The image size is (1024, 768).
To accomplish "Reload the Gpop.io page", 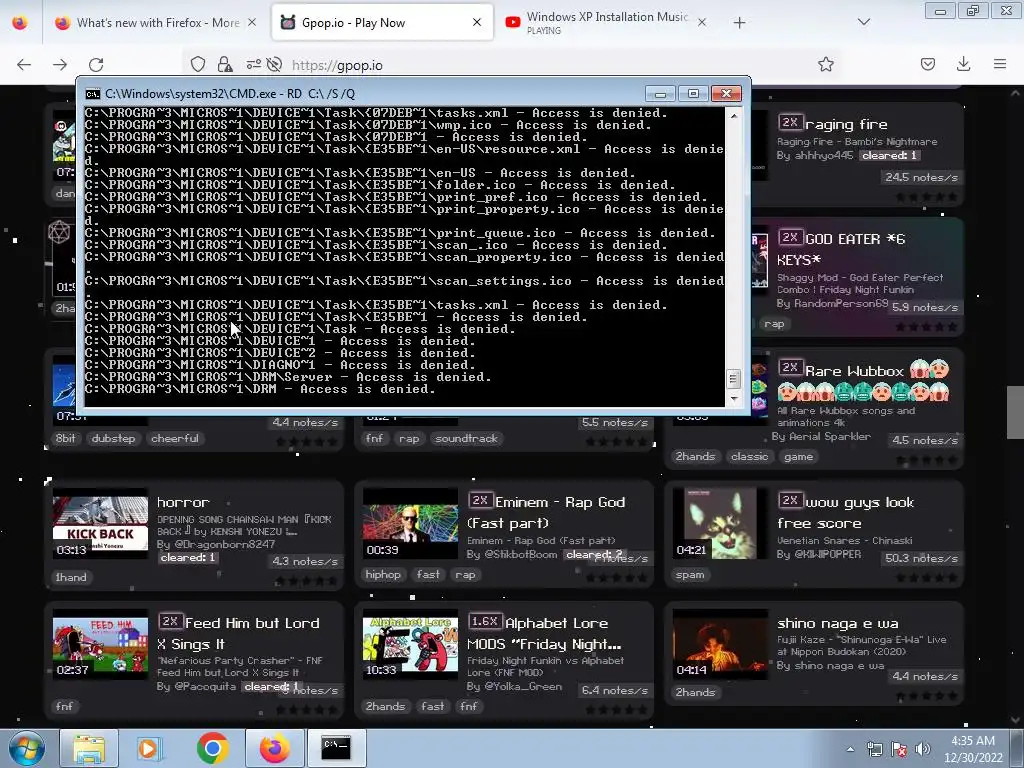I will [96, 65].
